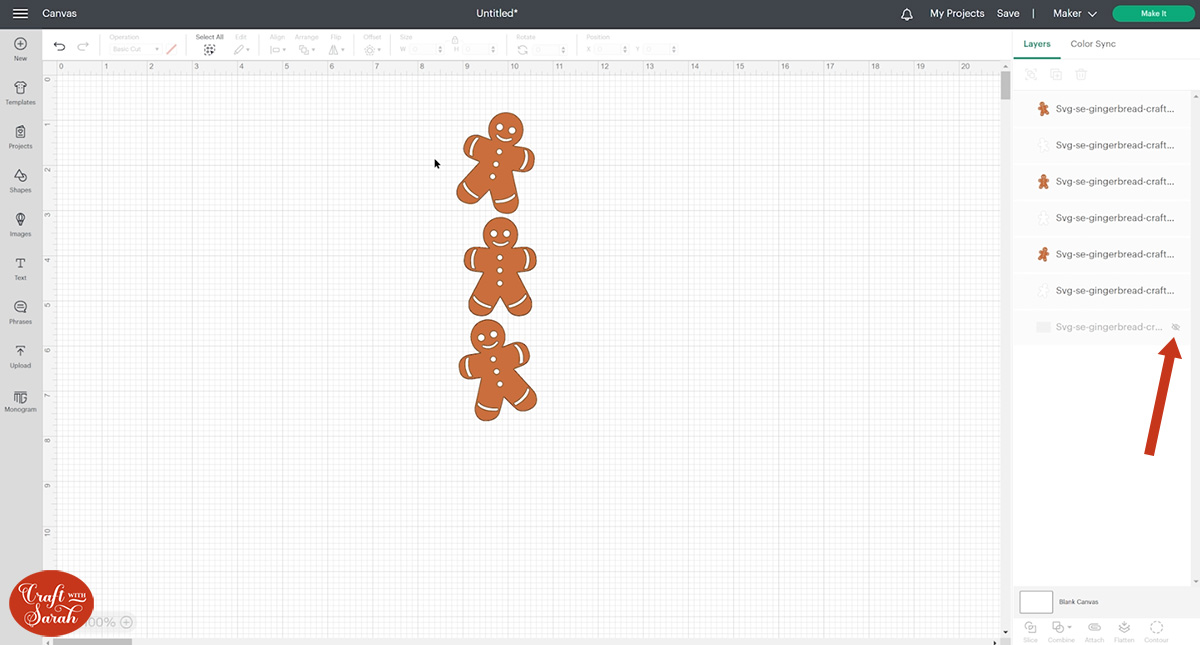1200x645 pixels.
Task: Select the topmost Svg-se-gingerbread-craft layer
Action: pyautogui.click(x=1101, y=109)
